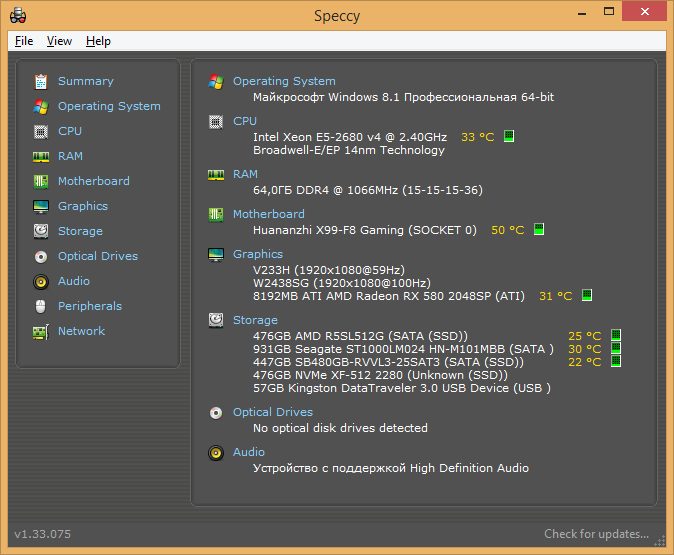The image size is (674, 555).
Task: Select Graphics in the sidebar list
Action: 83,206
